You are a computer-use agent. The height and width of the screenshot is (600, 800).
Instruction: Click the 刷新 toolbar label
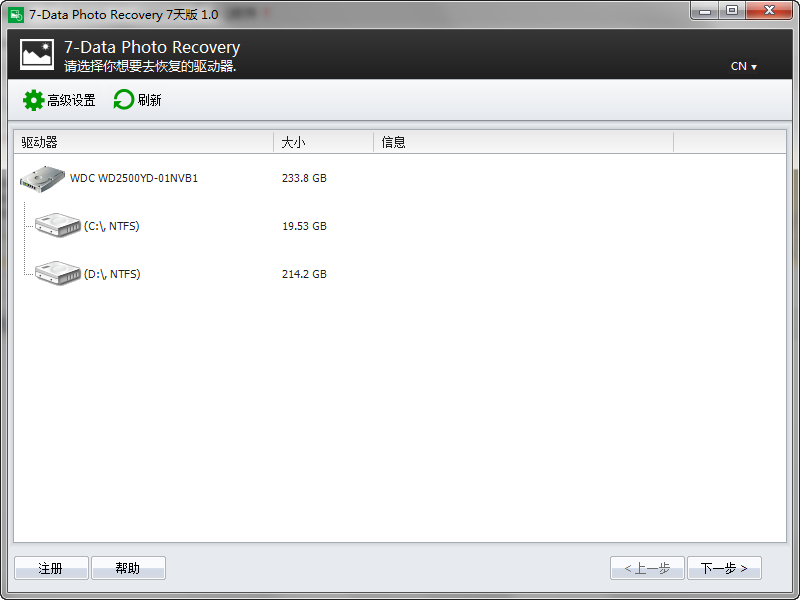[x=149, y=100]
